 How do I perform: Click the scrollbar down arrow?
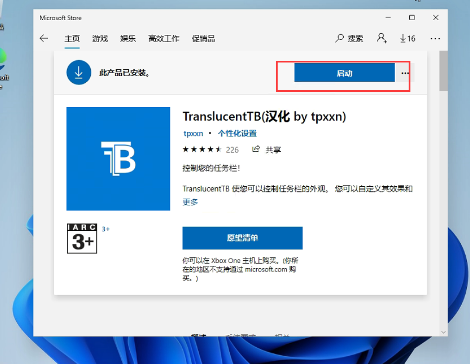pos(443,332)
